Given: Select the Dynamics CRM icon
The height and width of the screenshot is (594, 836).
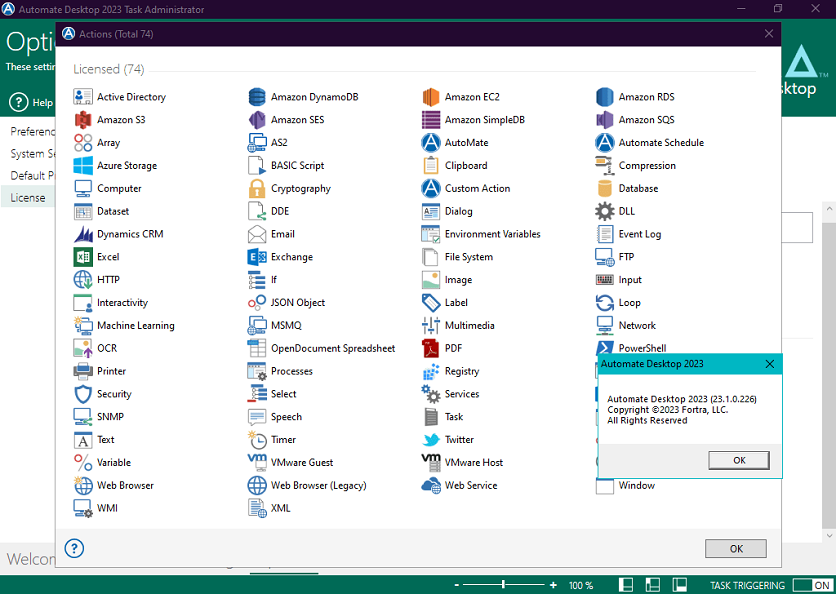Looking at the screenshot, I should pyautogui.click(x=83, y=234).
